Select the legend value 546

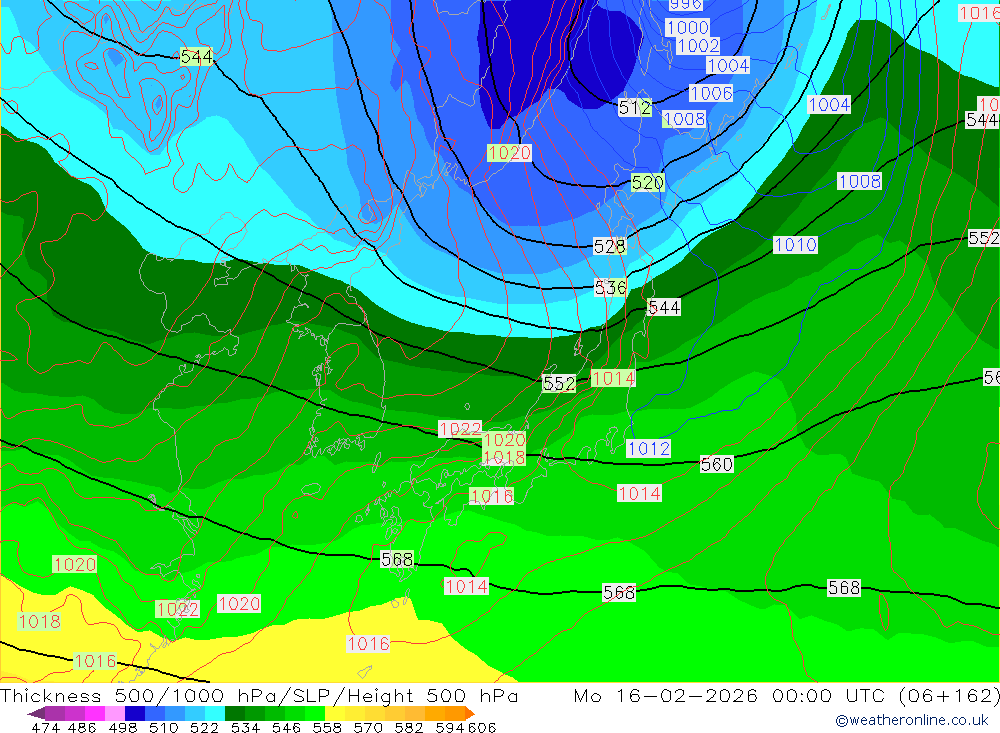point(286,727)
